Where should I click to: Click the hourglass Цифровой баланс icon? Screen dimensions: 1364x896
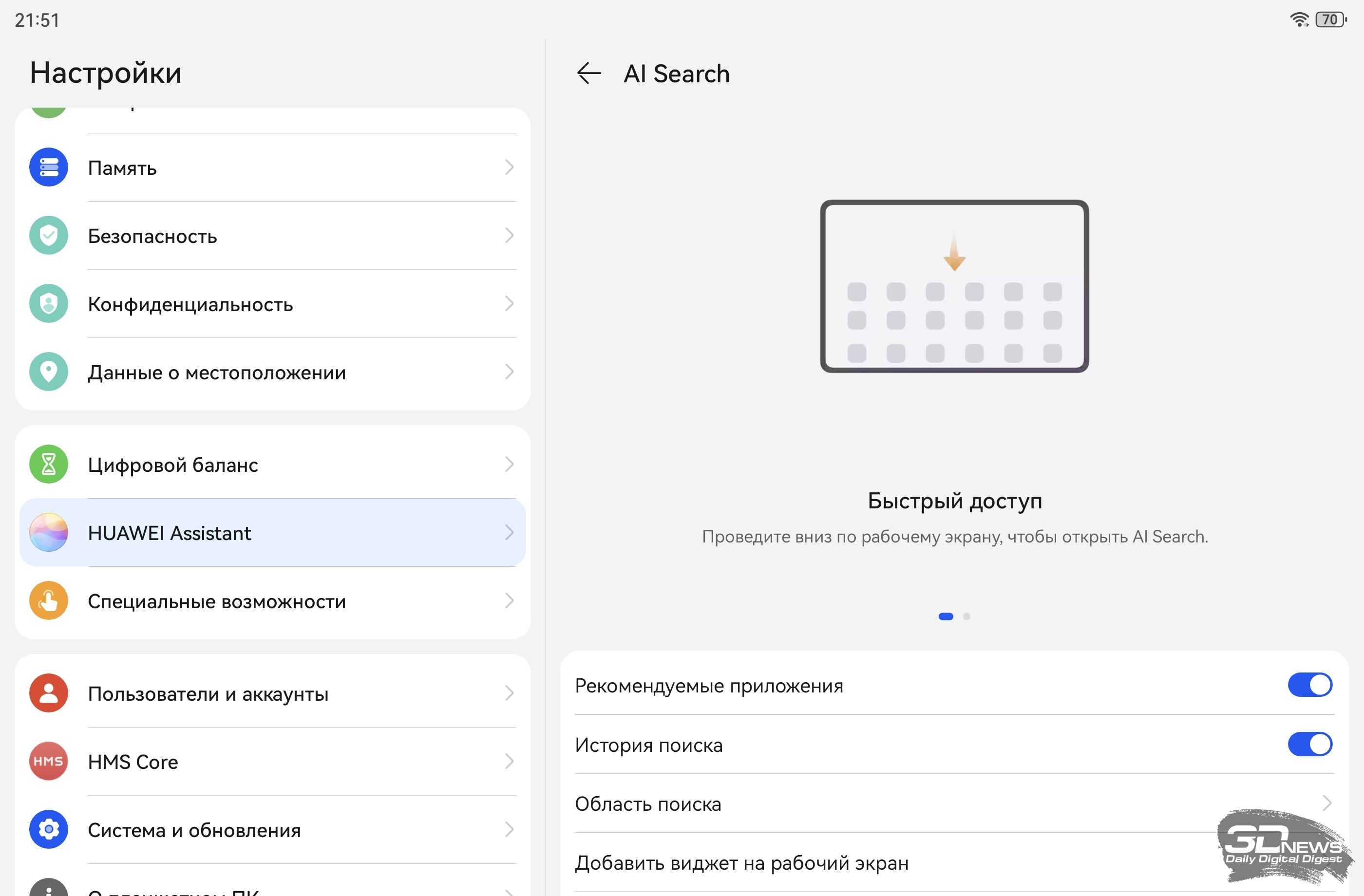click(49, 464)
